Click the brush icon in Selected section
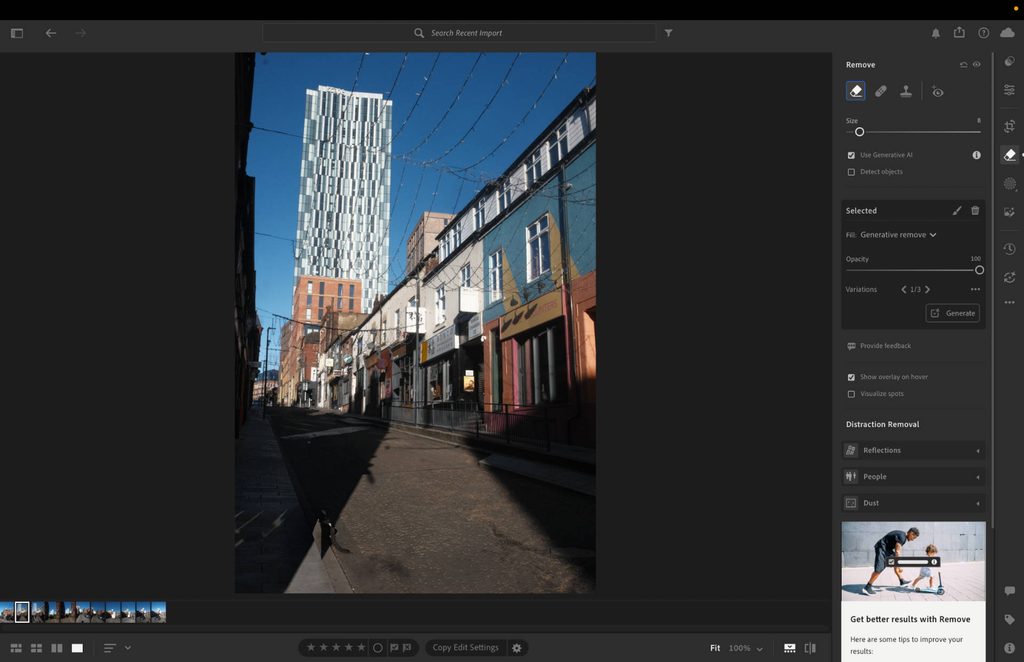 point(957,210)
